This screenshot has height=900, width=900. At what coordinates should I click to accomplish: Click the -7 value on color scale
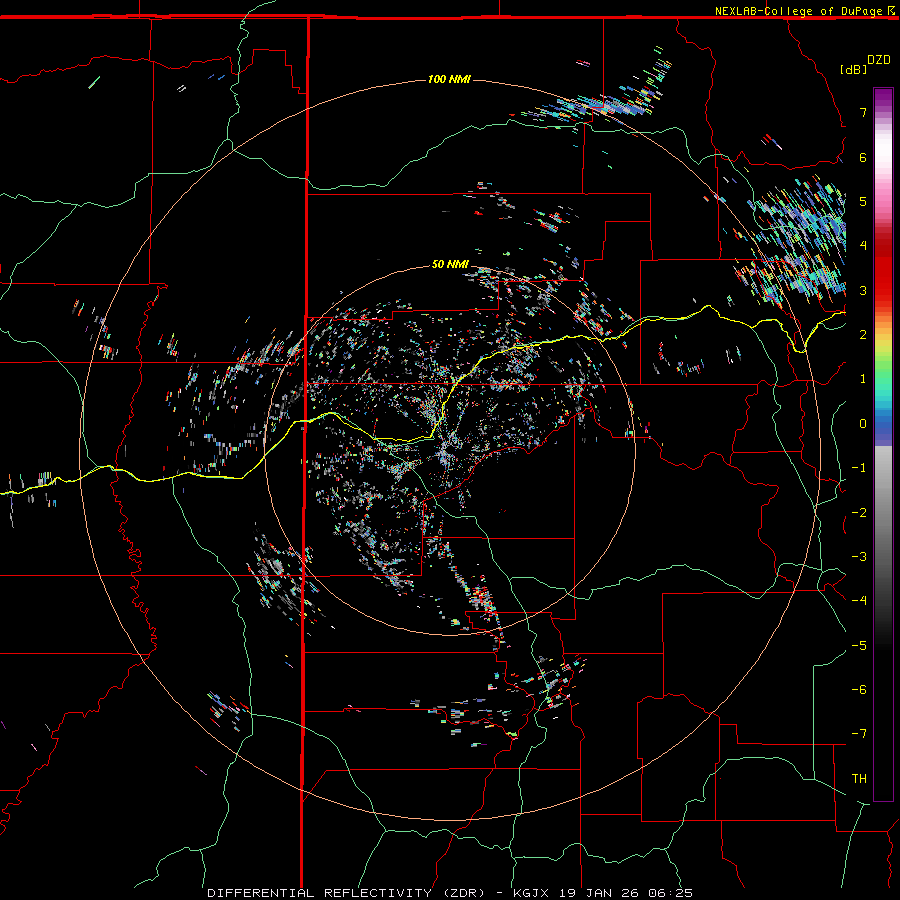click(x=859, y=734)
